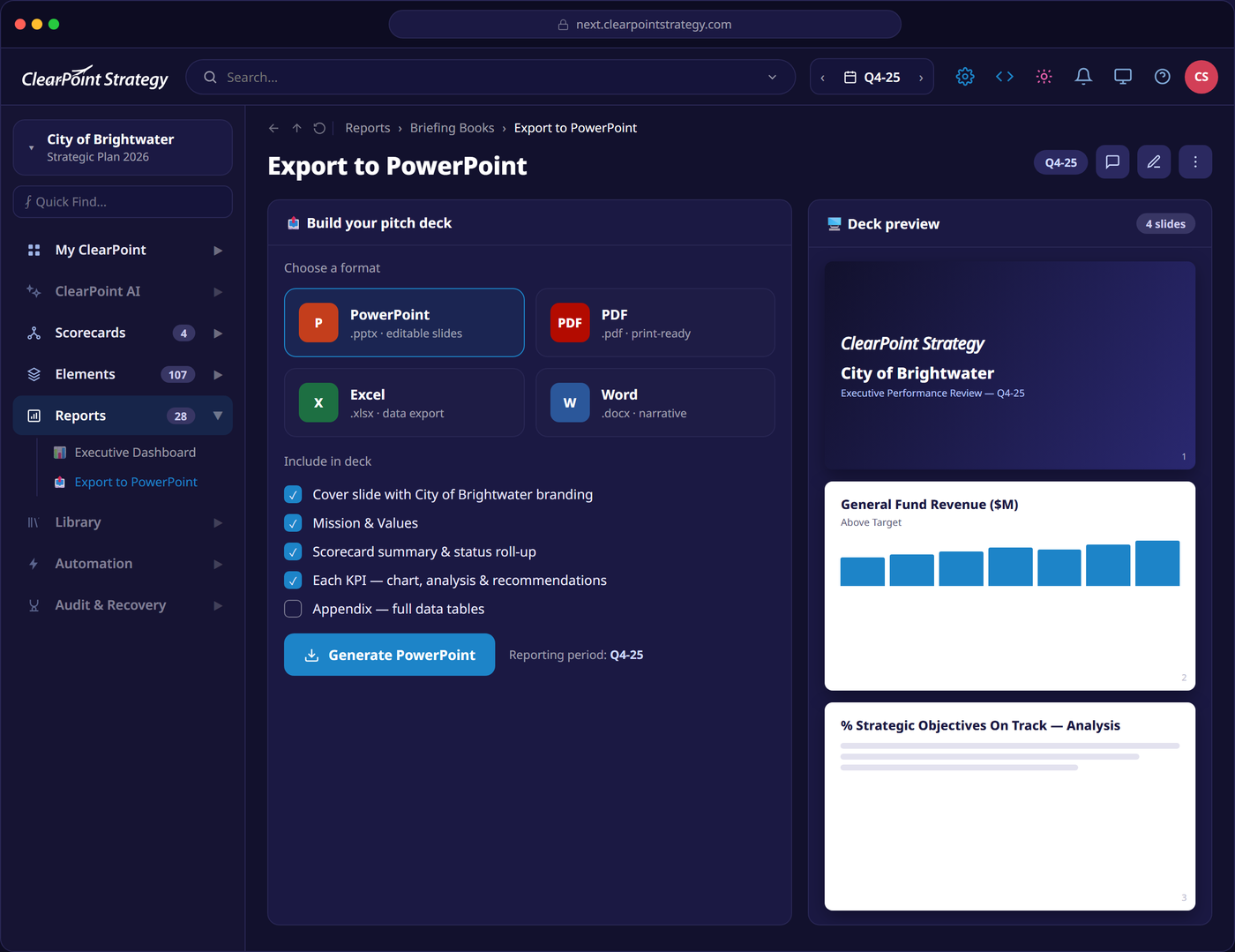Click Reporting period Q4-25 text
The width and height of the screenshot is (1235, 952).
(x=576, y=656)
